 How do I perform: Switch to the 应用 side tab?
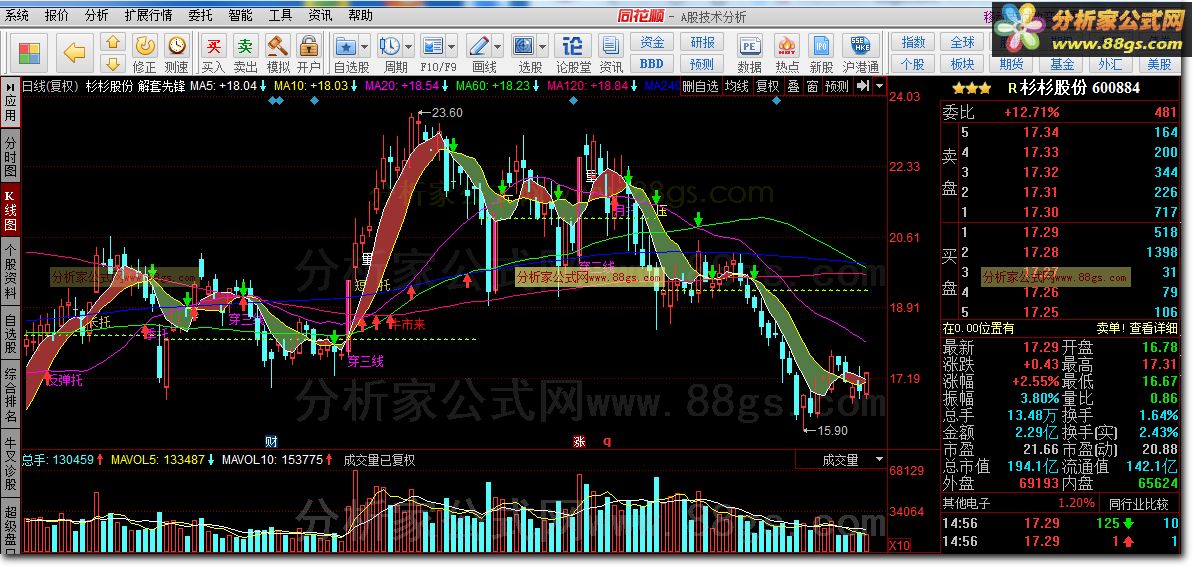click(x=11, y=102)
